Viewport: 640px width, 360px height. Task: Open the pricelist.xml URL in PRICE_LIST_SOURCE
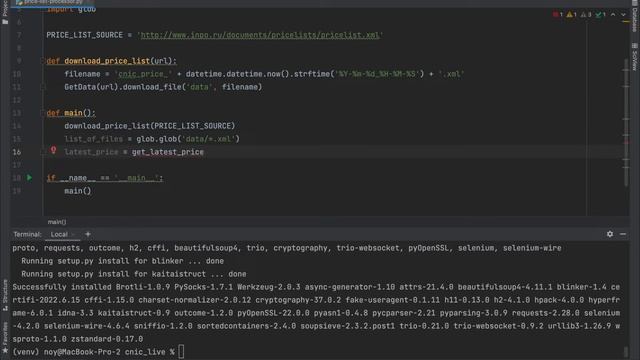(x=260, y=35)
